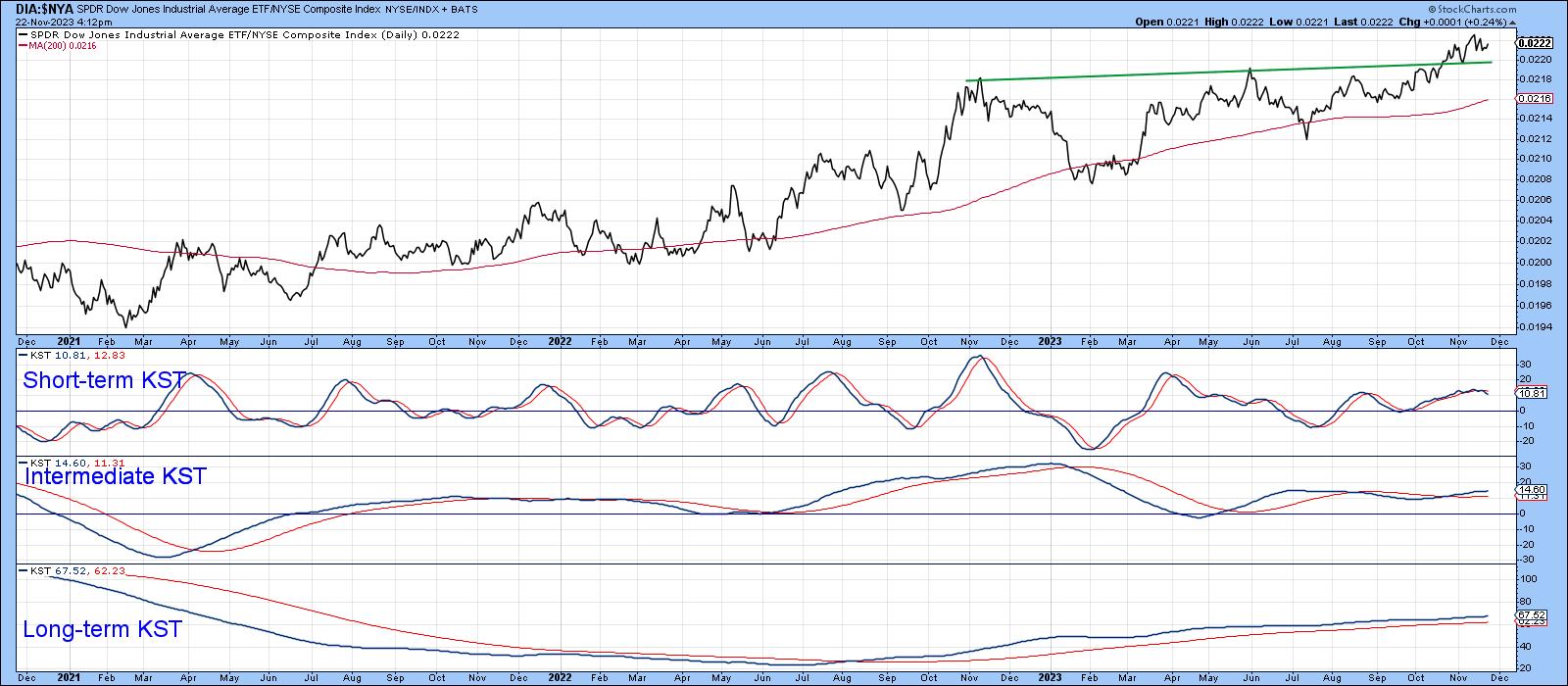Click the boxed 14.60 intermediate KST value tag
The height and width of the screenshot is (686, 1568).
[x=1531, y=490]
